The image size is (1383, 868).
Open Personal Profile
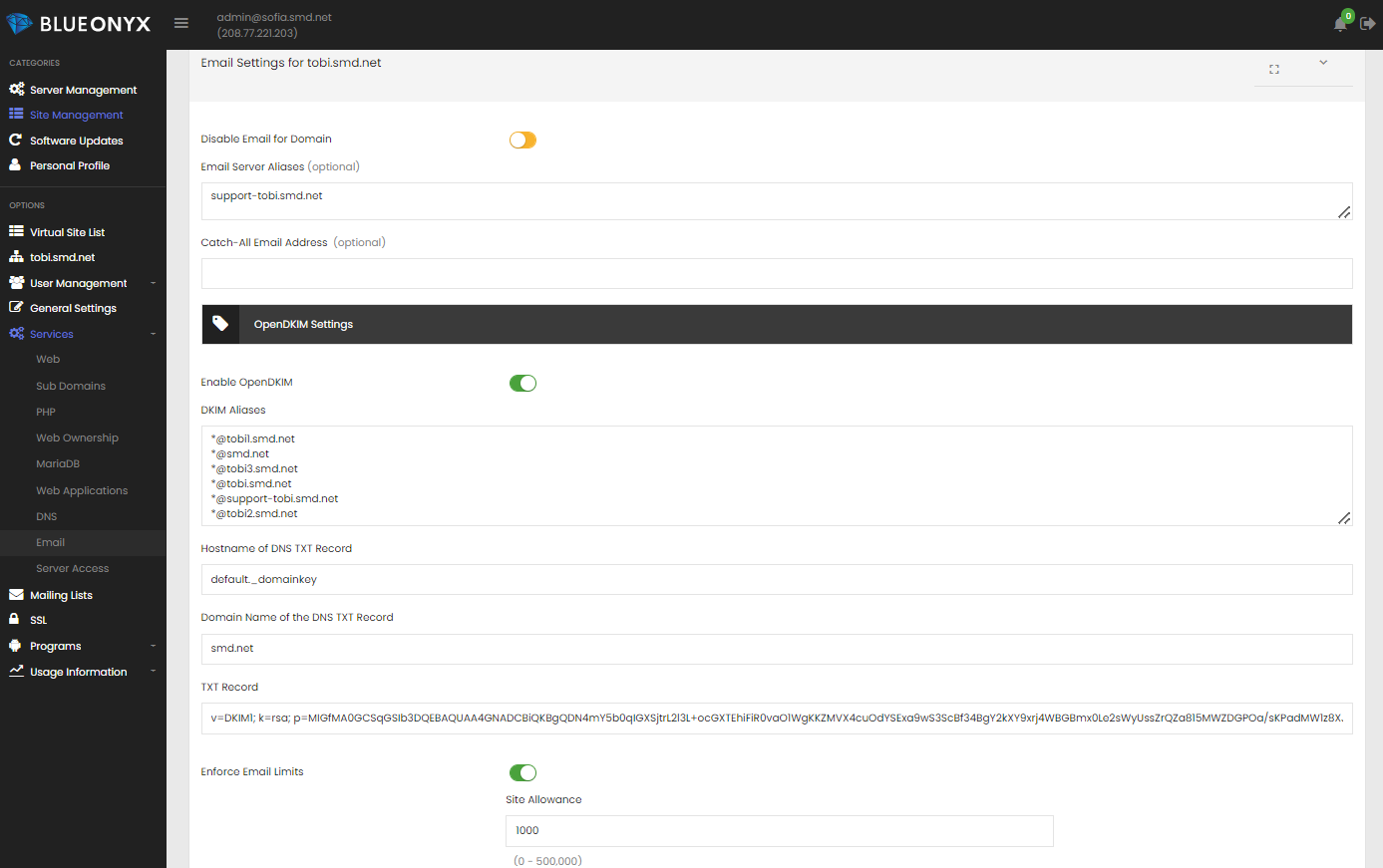click(70, 165)
